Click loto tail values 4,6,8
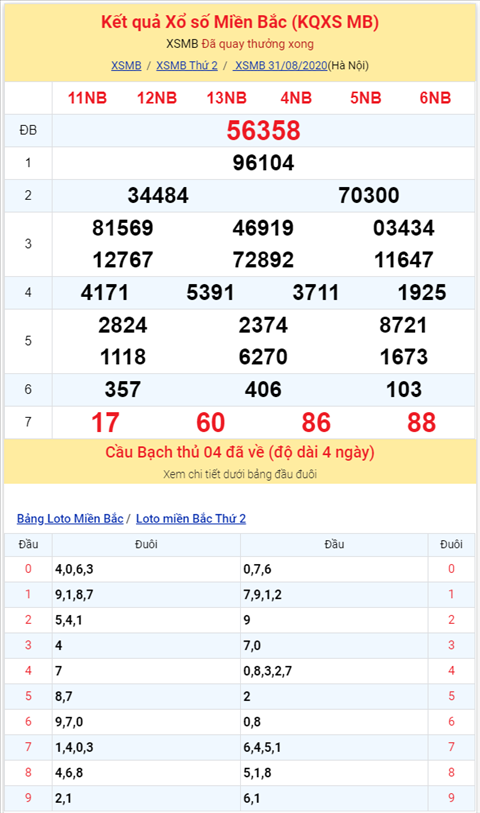The image size is (480, 813). coord(69,773)
